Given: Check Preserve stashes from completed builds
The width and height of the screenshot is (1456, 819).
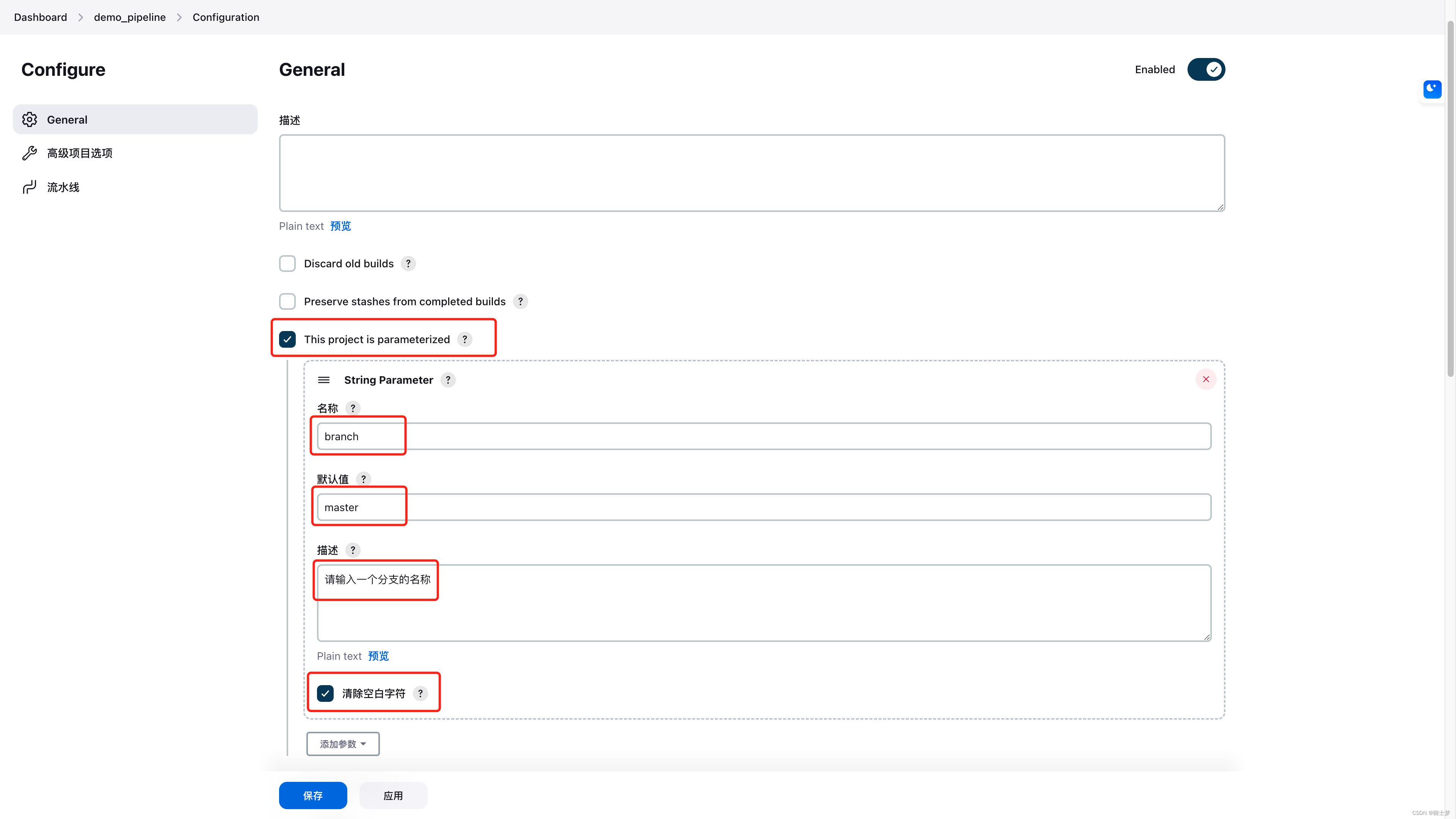Looking at the screenshot, I should click(x=287, y=301).
